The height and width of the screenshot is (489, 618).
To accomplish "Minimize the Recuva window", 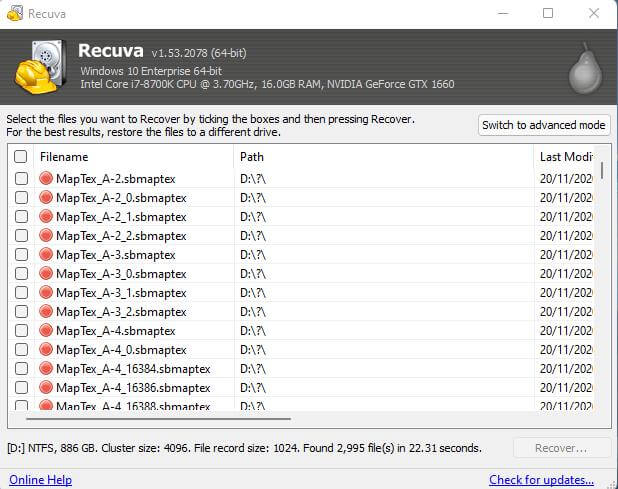I will point(503,13).
